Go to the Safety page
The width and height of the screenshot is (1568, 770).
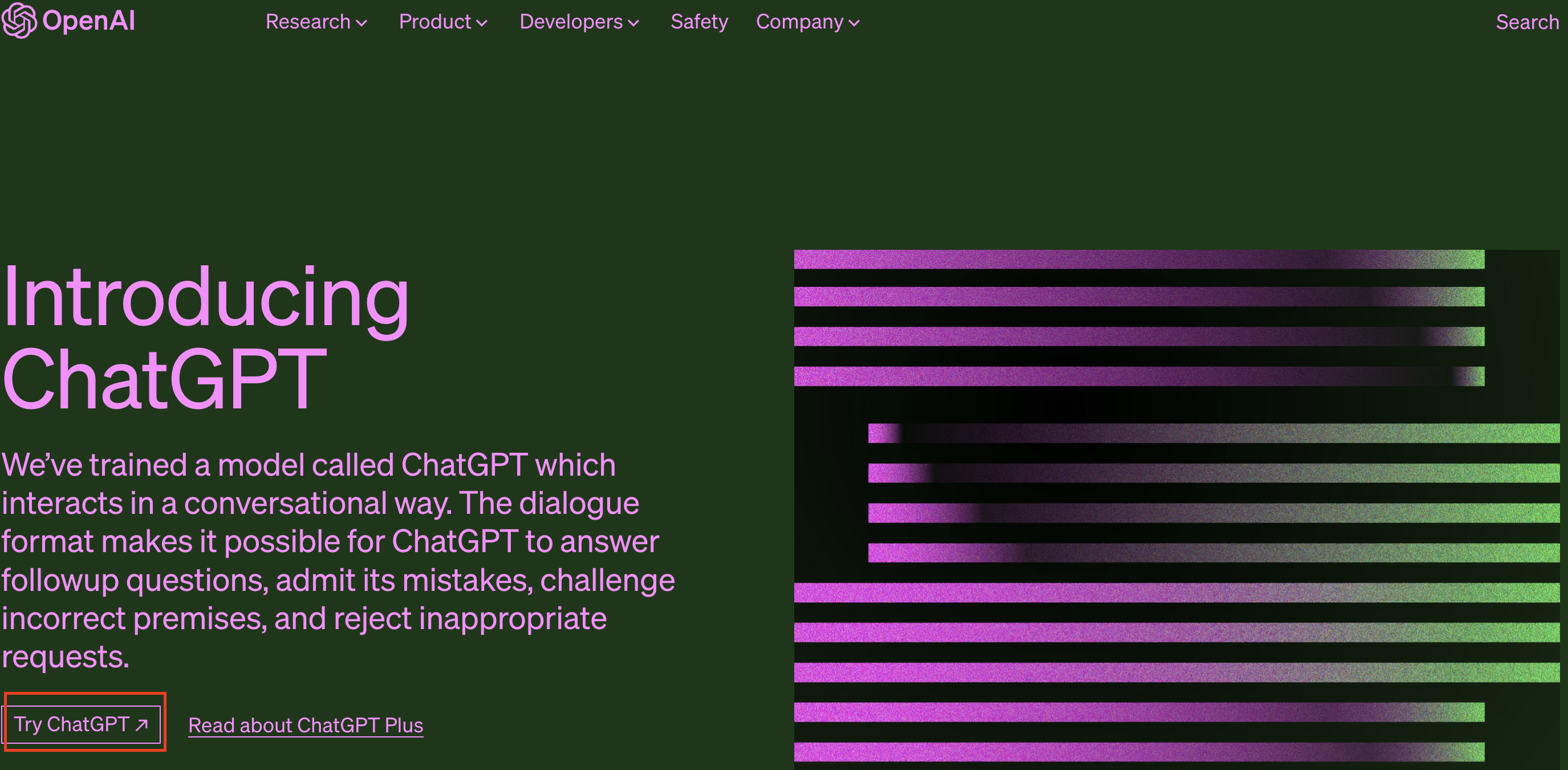[699, 22]
